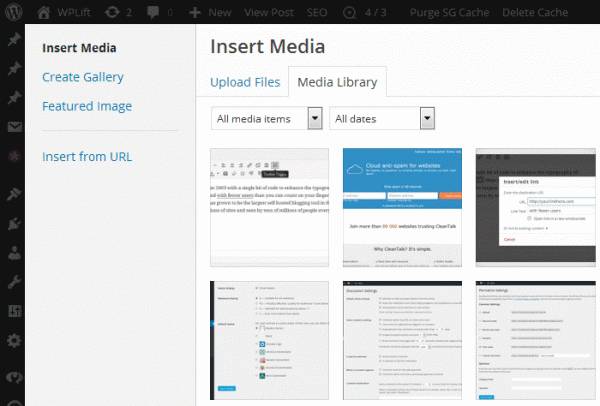This screenshot has width=600, height=406.
Task: Switch to the Upload Files tab
Action: coord(246,81)
